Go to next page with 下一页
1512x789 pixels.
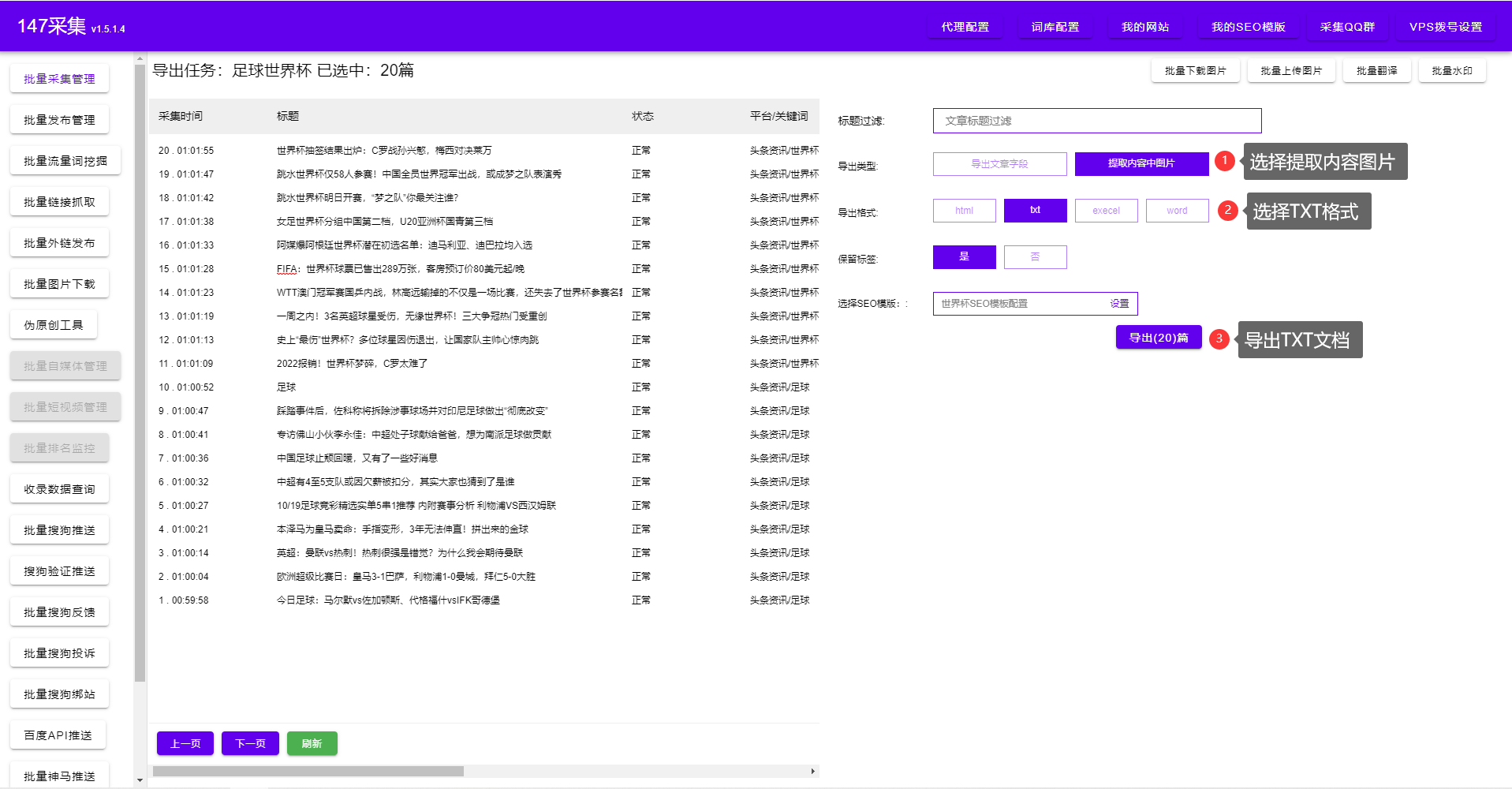[250, 743]
